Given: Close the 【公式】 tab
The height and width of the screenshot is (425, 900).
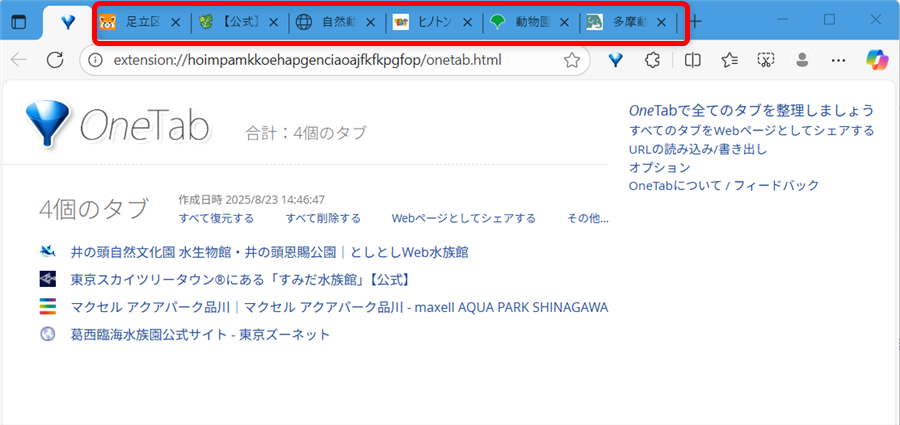Looking at the screenshot, I should [274, 22].
